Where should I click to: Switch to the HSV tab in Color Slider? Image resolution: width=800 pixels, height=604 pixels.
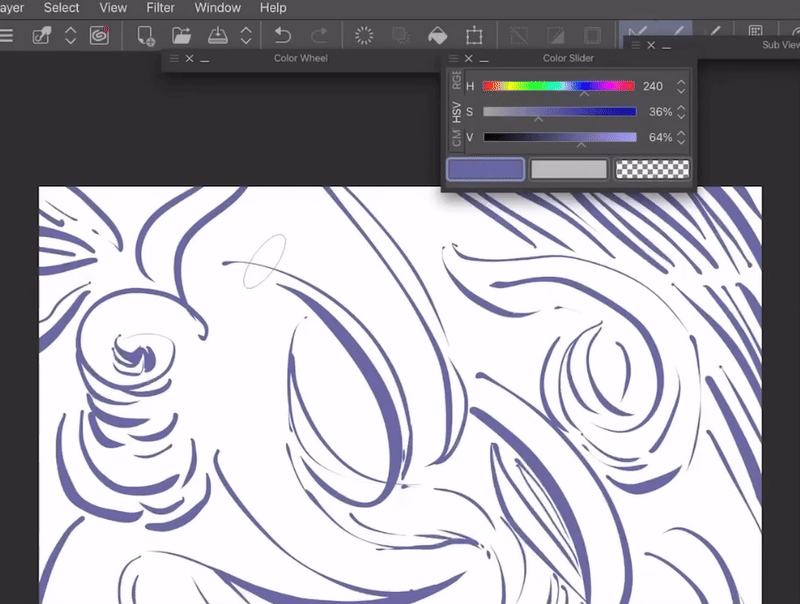click(456, 112)
